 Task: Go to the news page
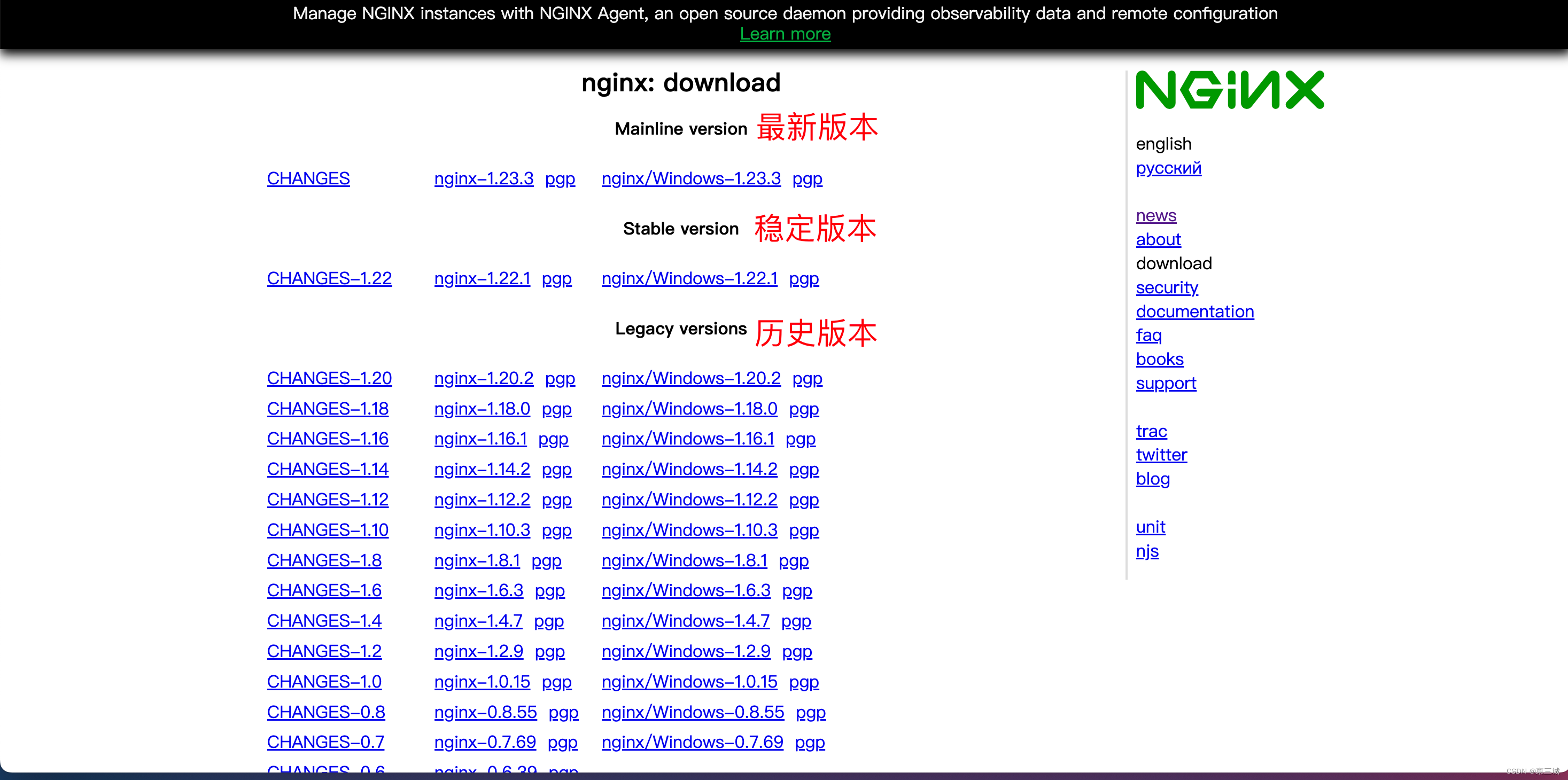[1156, 215]
